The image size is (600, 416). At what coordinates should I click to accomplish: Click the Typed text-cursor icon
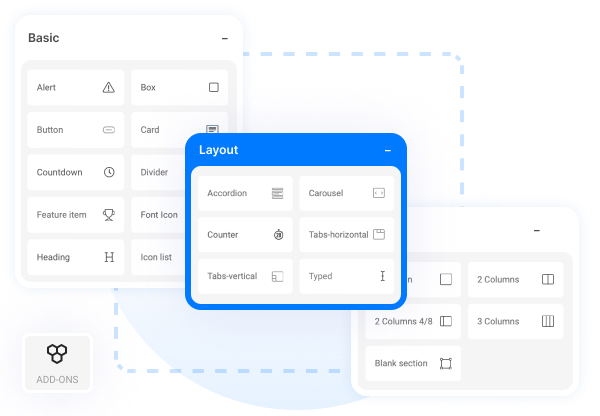tap(382, 276)
